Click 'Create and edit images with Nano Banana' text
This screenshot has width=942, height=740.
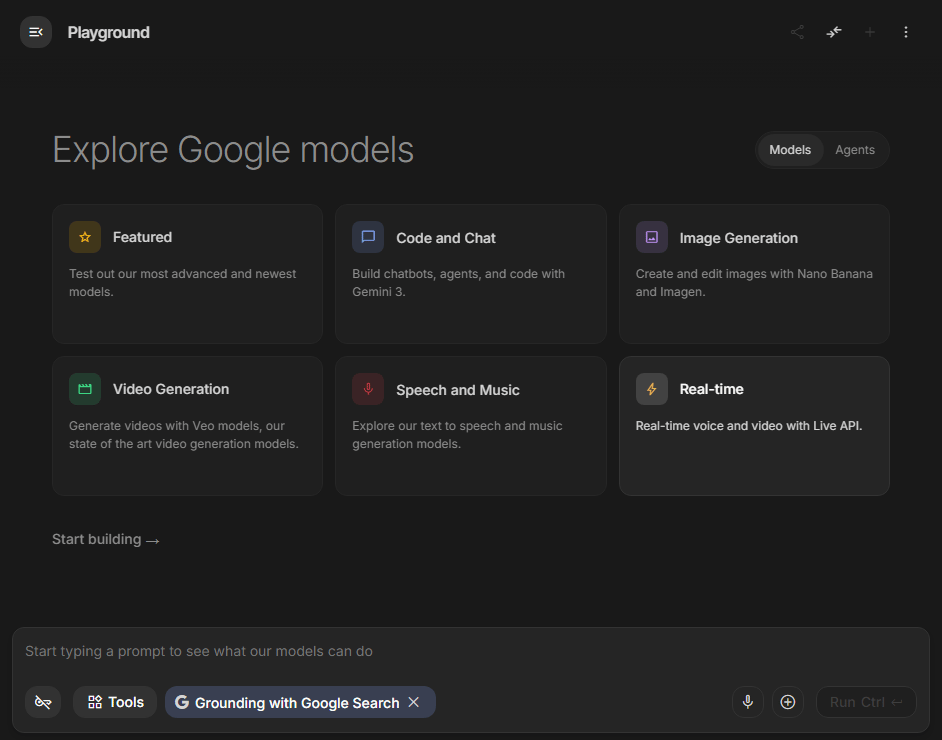(x=754, y=283)
